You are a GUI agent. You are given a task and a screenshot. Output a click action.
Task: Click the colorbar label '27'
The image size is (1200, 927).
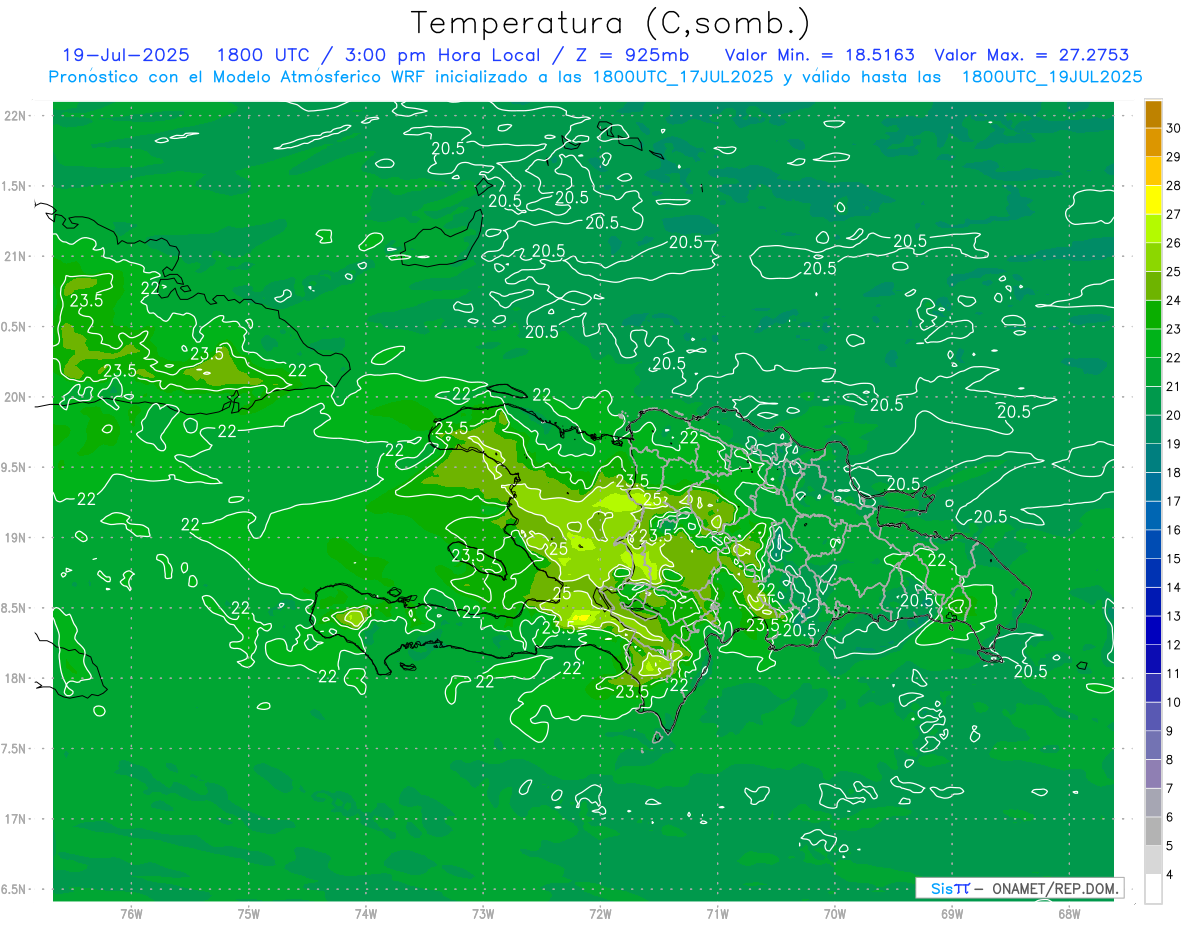[x=1174, y=214]
